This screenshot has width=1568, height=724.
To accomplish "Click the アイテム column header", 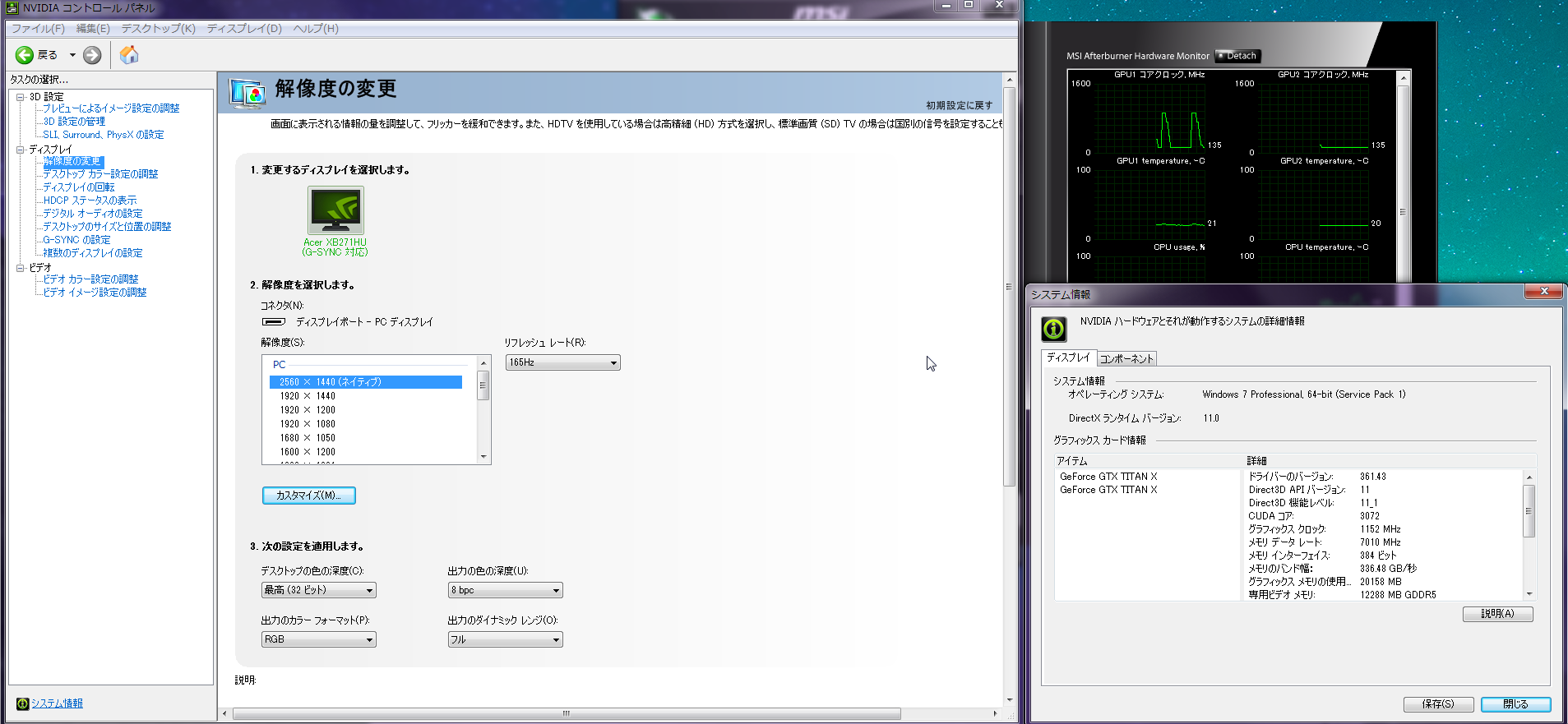I will (x=1148, y=461).
